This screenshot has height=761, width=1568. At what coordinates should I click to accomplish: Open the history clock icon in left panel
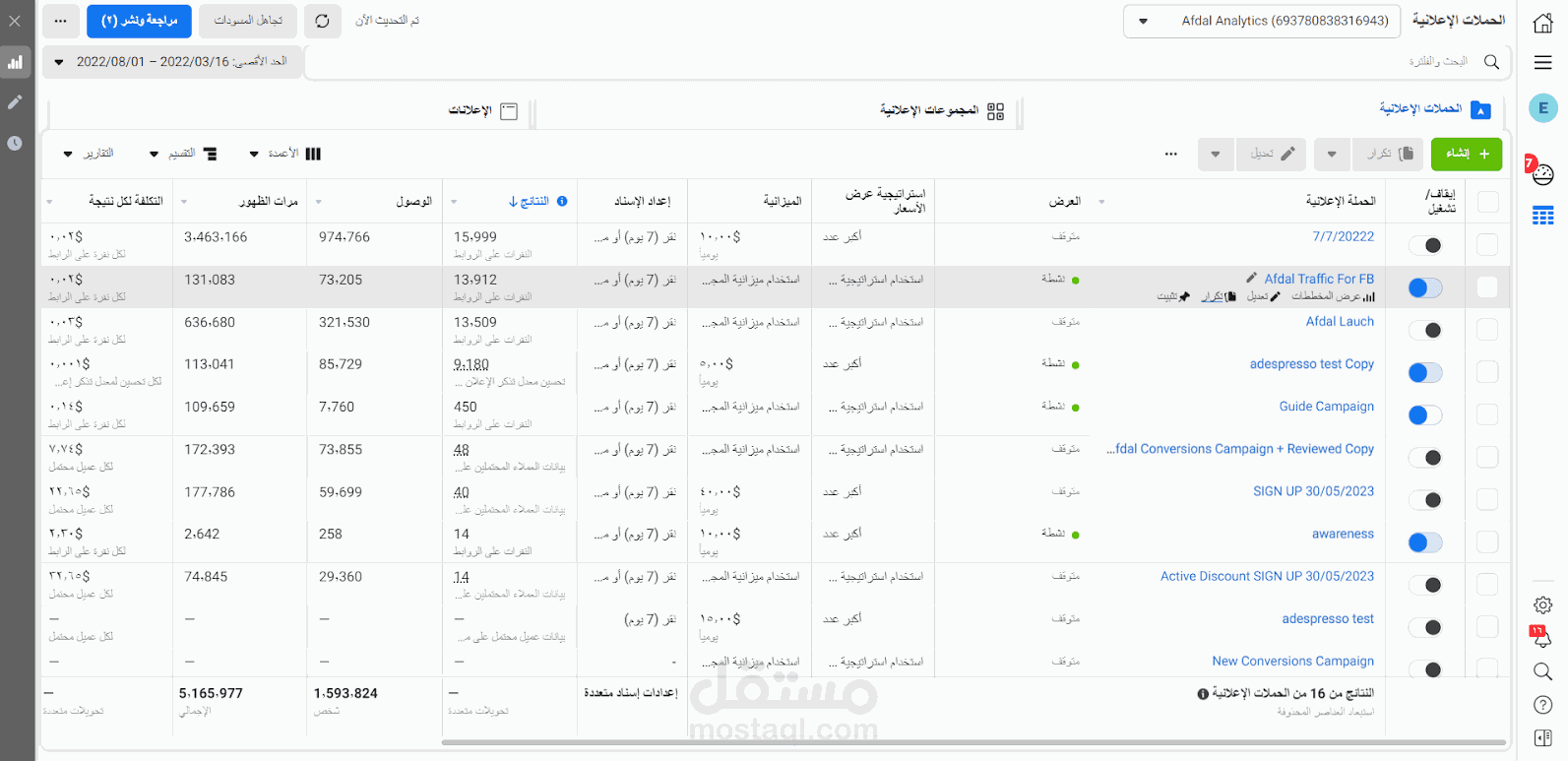(x=15, y=143)
